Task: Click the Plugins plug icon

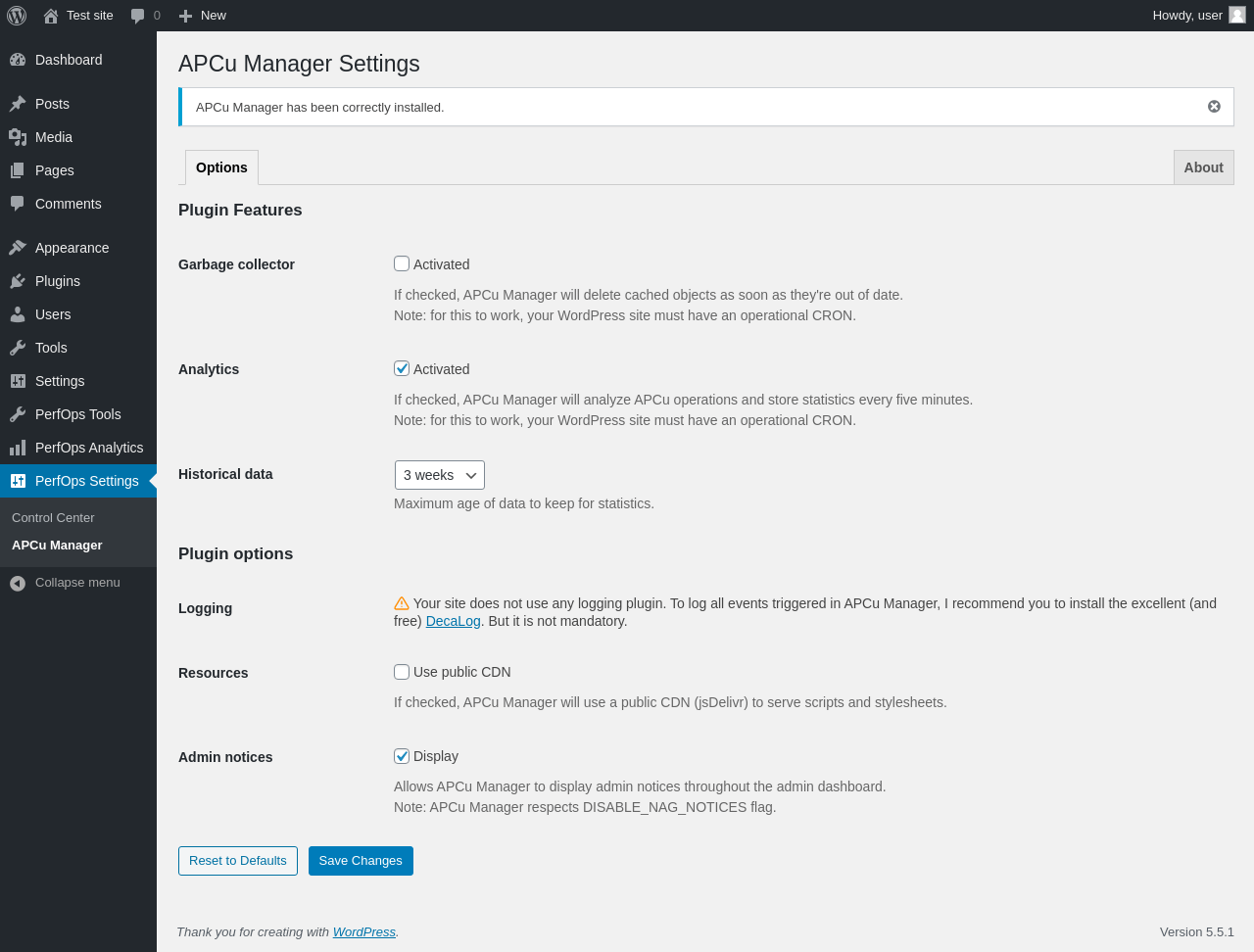Action: [x=18, y=281]
